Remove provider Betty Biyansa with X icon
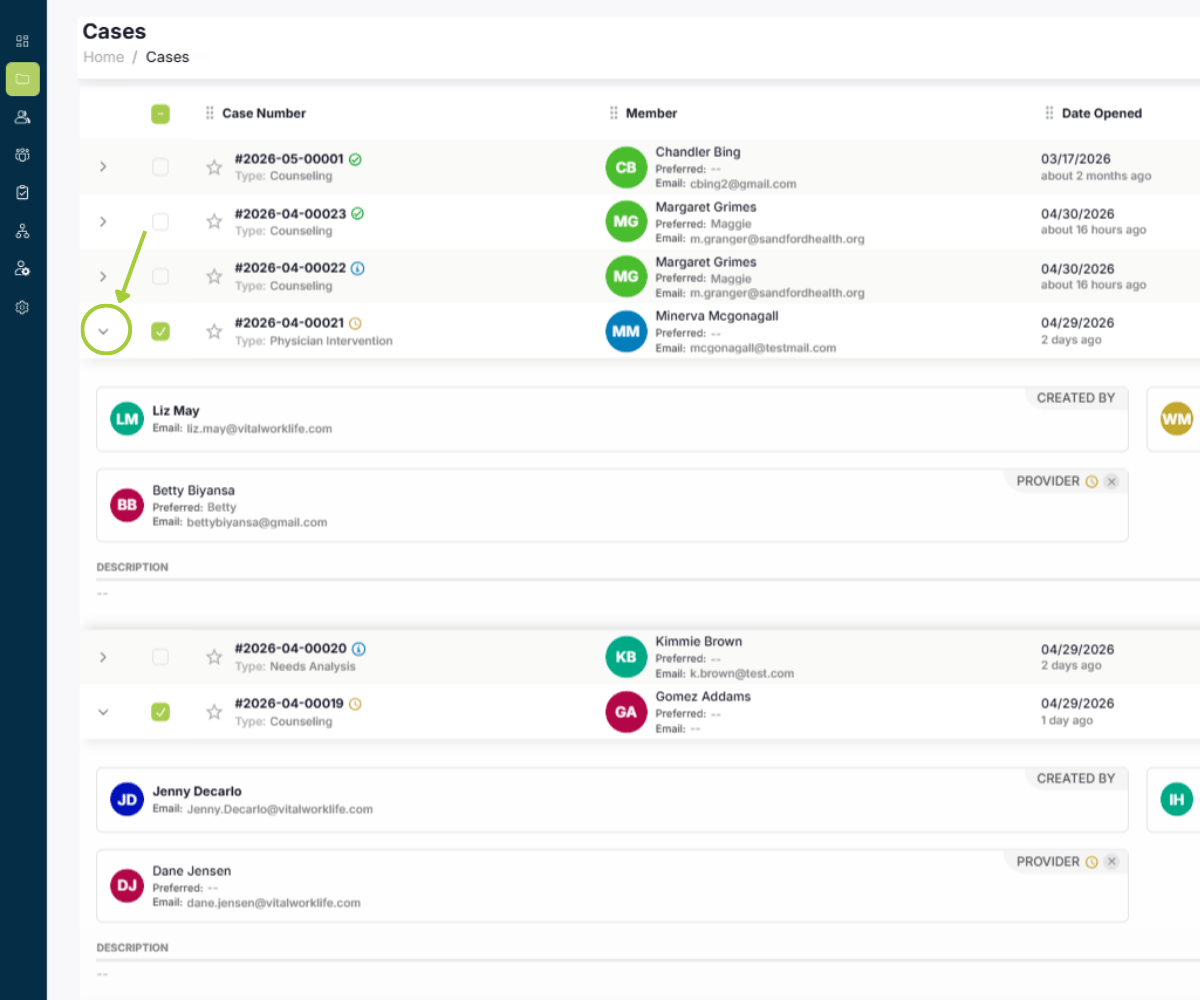 coord(1112,482)
